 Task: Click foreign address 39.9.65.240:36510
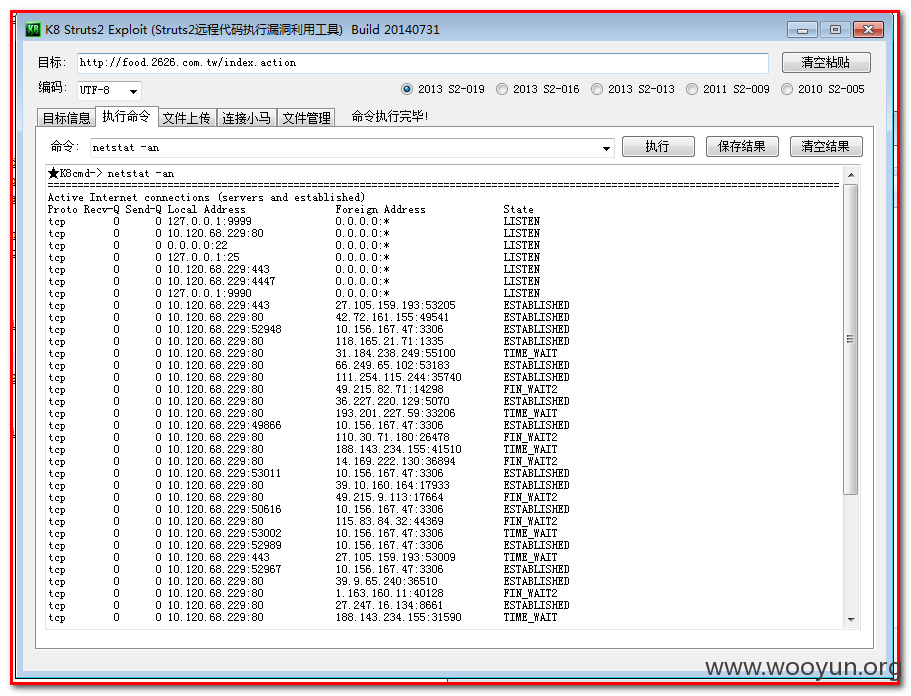386,582
